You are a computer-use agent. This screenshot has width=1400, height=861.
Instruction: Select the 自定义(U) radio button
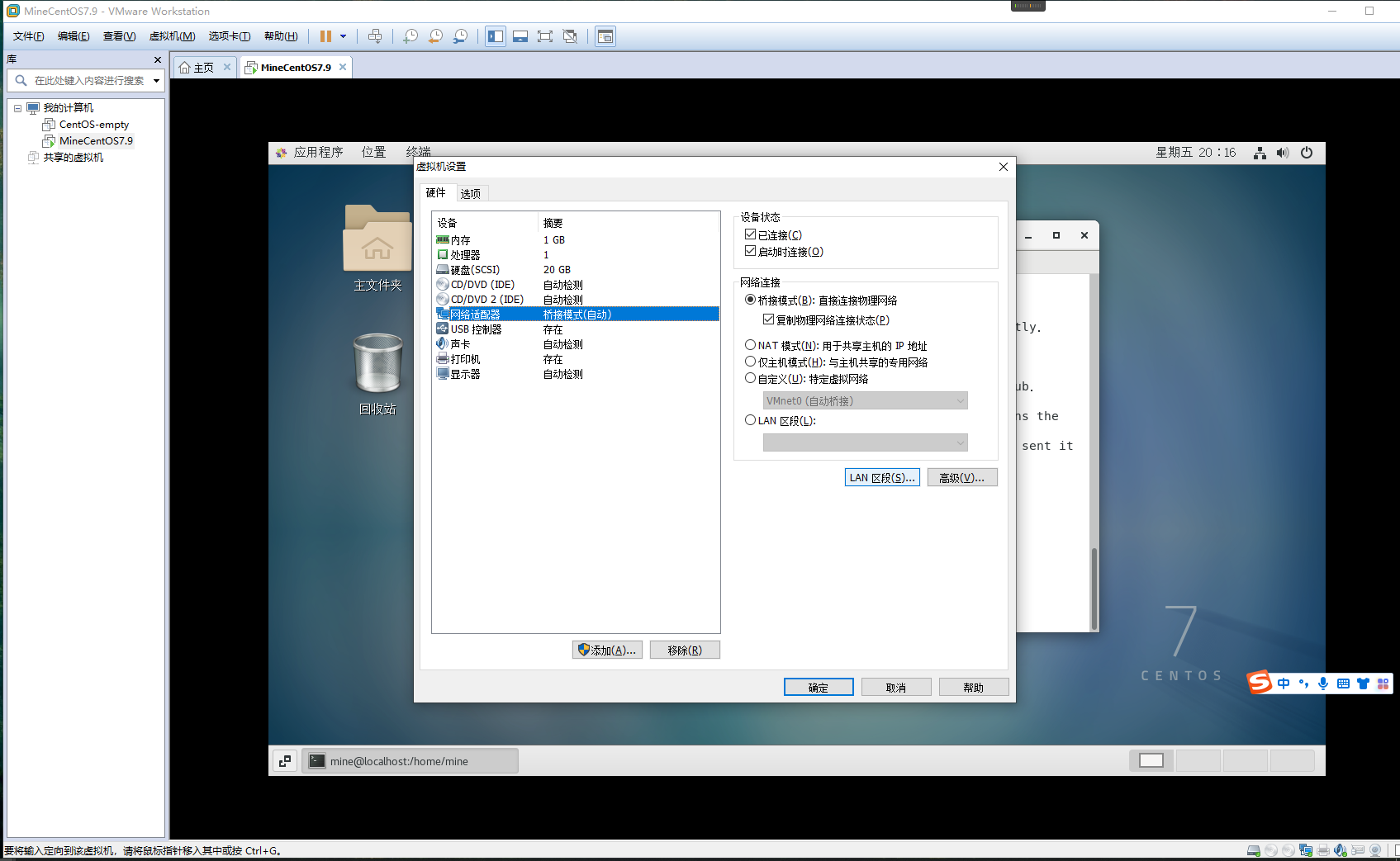[750, 379]
